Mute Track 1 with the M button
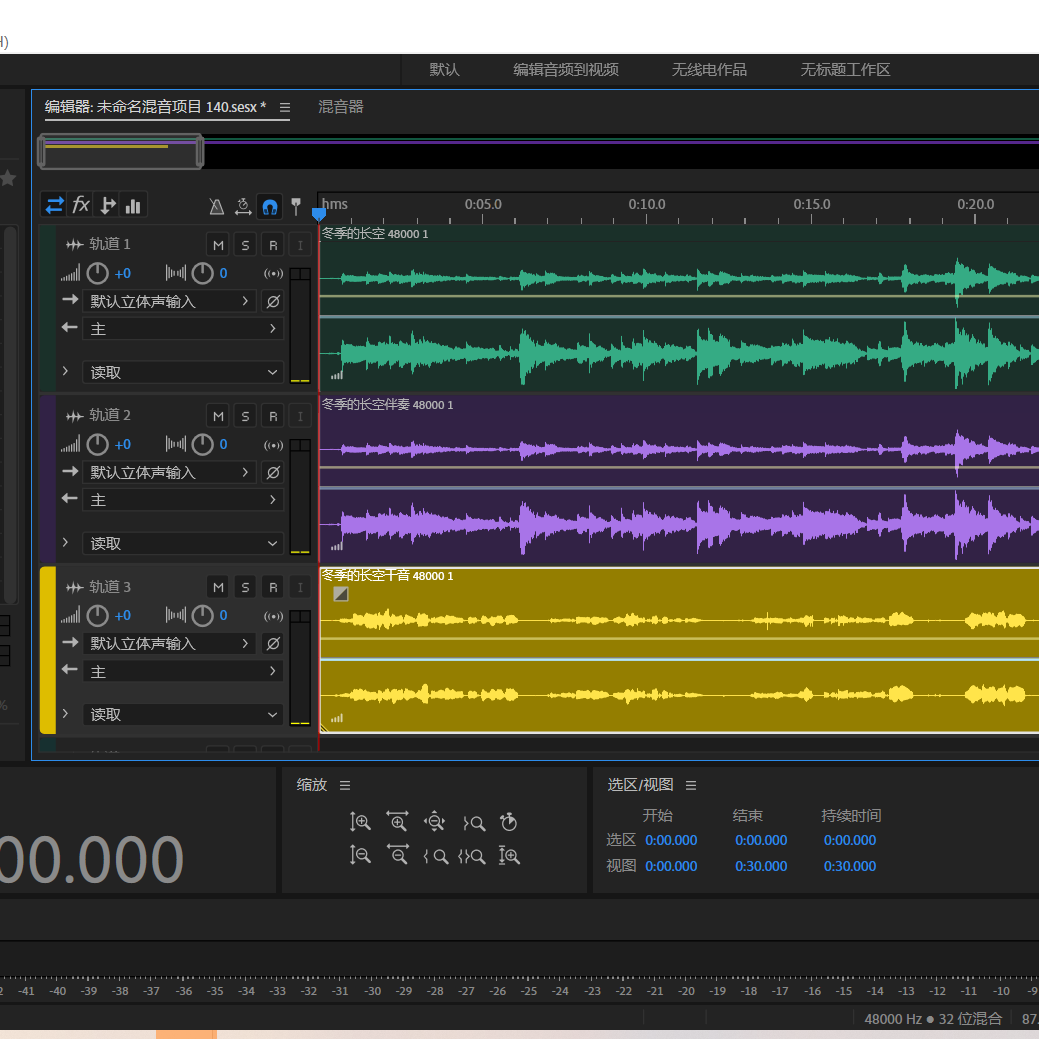Screen dimensions: 1039x1039 (x=218, y=245)
